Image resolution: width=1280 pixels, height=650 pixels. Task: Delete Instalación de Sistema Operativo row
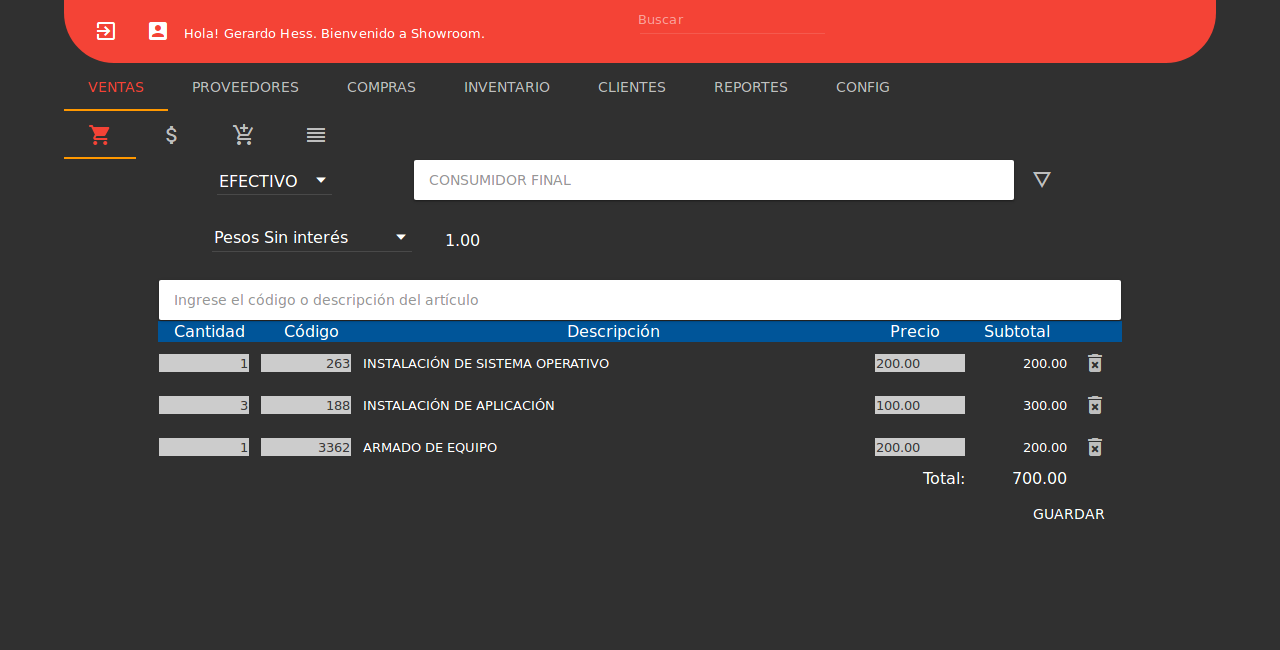[x=1095, y=363]
